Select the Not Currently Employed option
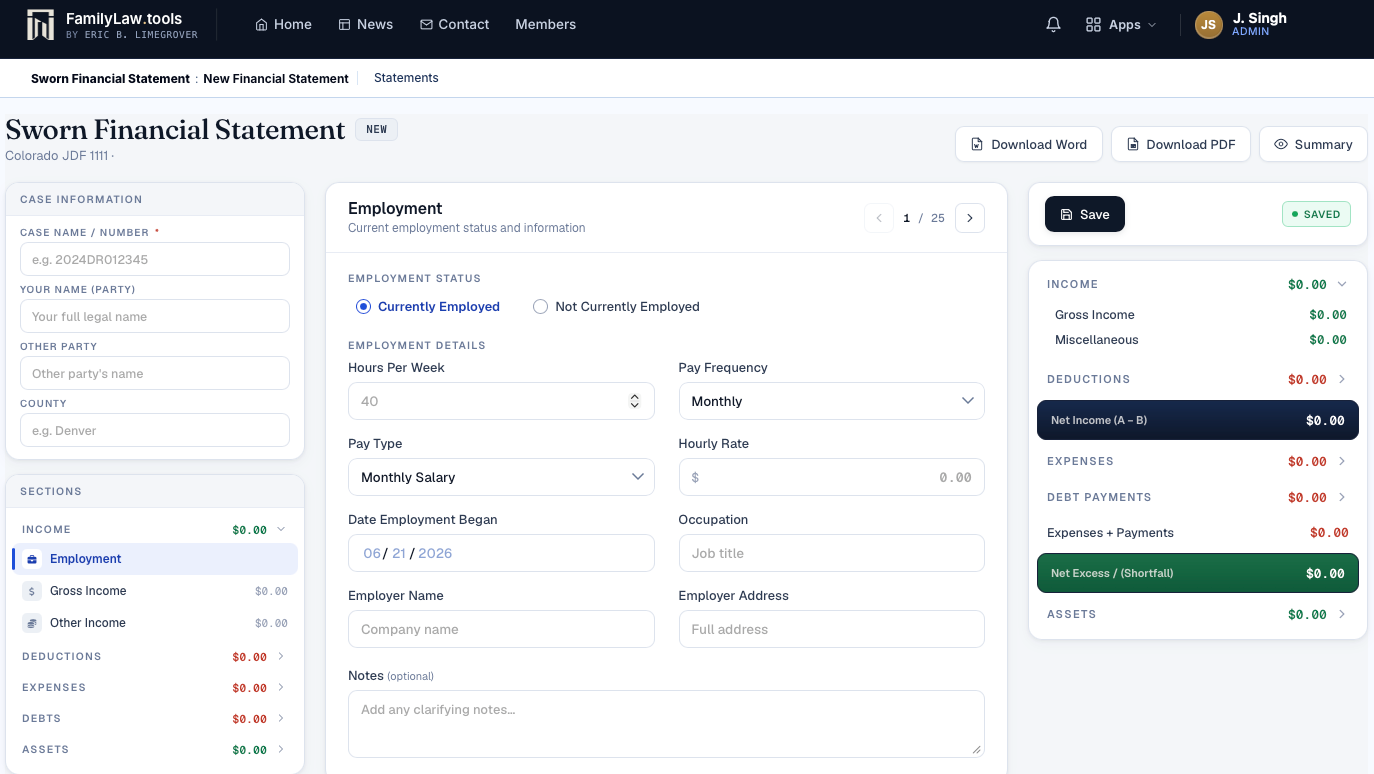The height and width of the screenshot is (774, 1374). pyautogui.click(x=616, y=307)
